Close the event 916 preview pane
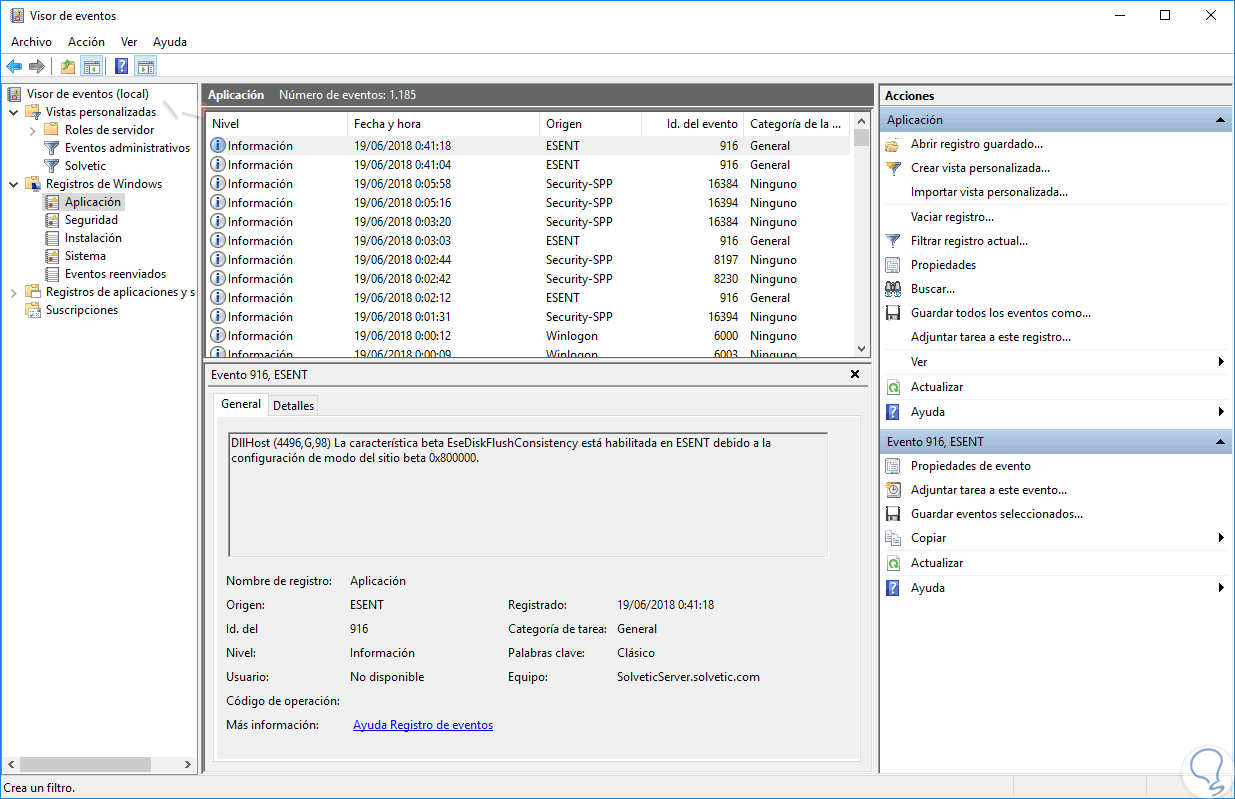Screen dimensions: 1235x799 (854, 374)
